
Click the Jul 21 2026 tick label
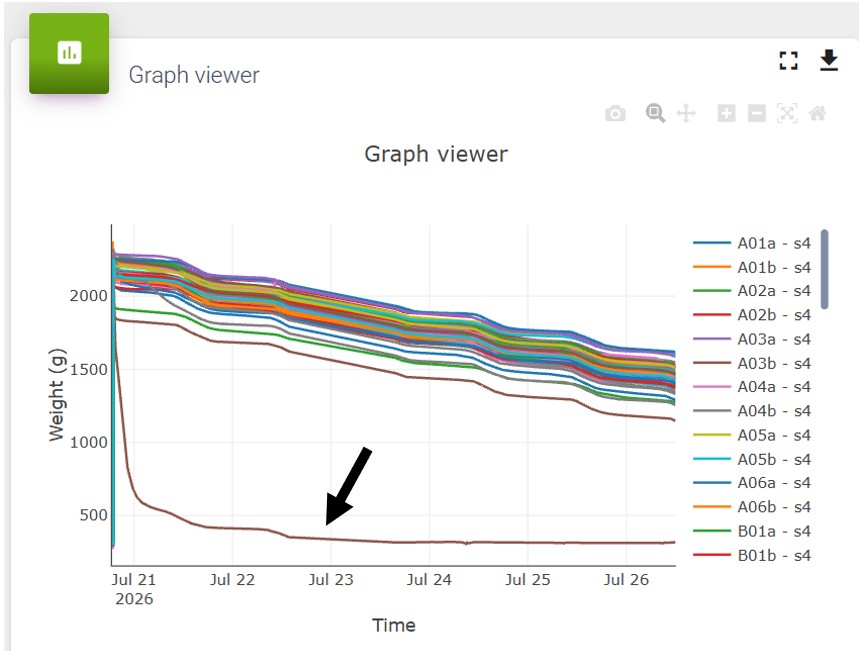(134, 589)
